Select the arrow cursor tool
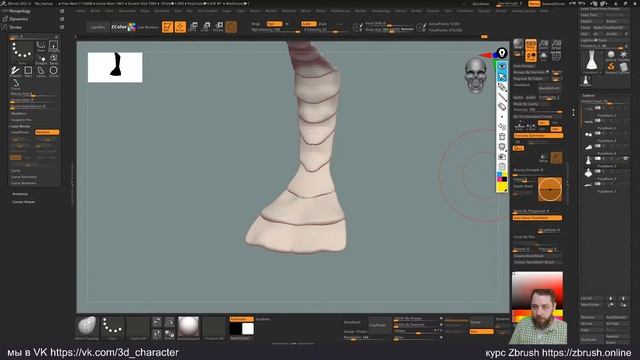Image resolution: width=640 pixels, height=360 pixels. pyautogui.click(x=502, y=77)
